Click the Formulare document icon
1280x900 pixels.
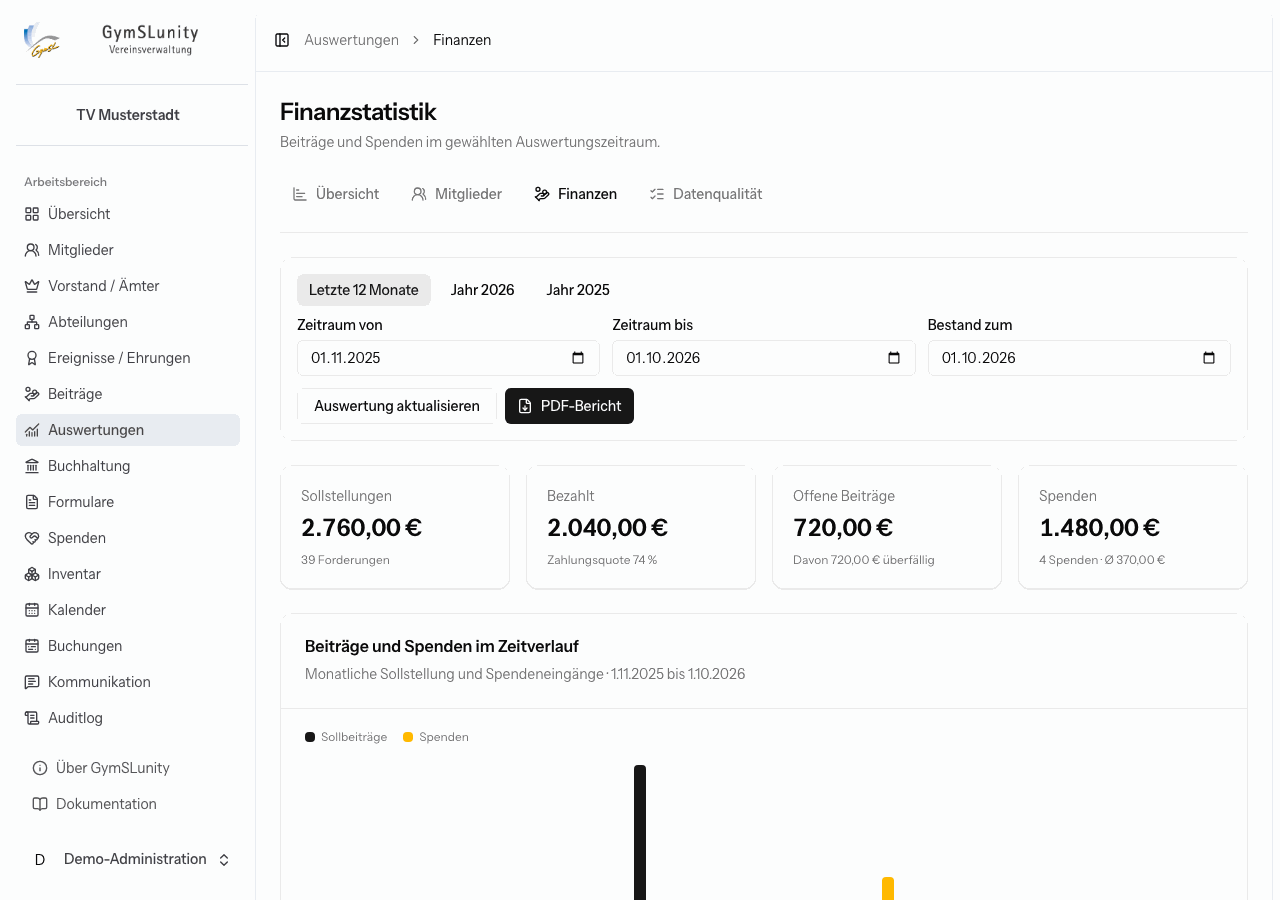coord(32,502)
